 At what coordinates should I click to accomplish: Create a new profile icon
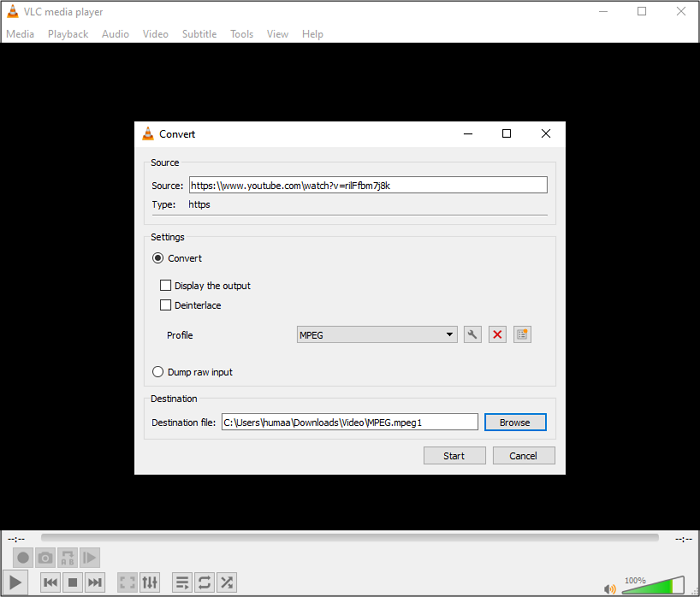click(x=522, y=335)
